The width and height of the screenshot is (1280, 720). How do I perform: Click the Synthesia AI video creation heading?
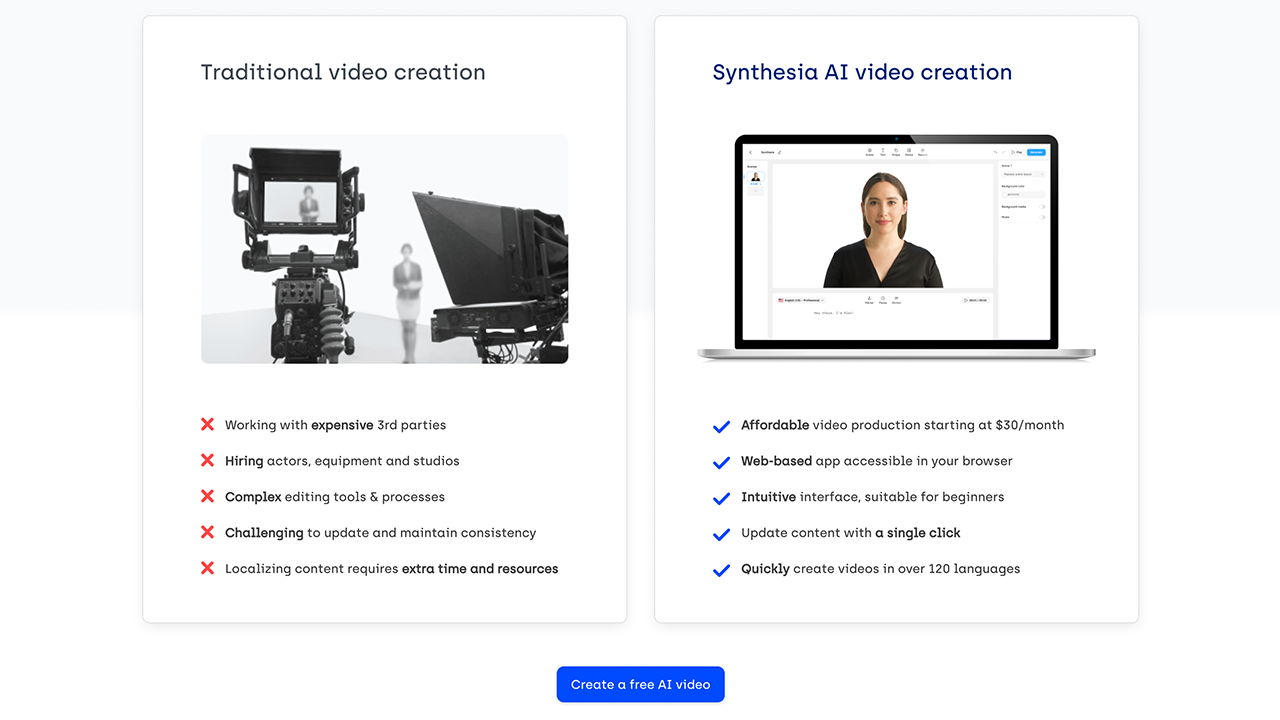pyautogui.click(x=862, y=72)
